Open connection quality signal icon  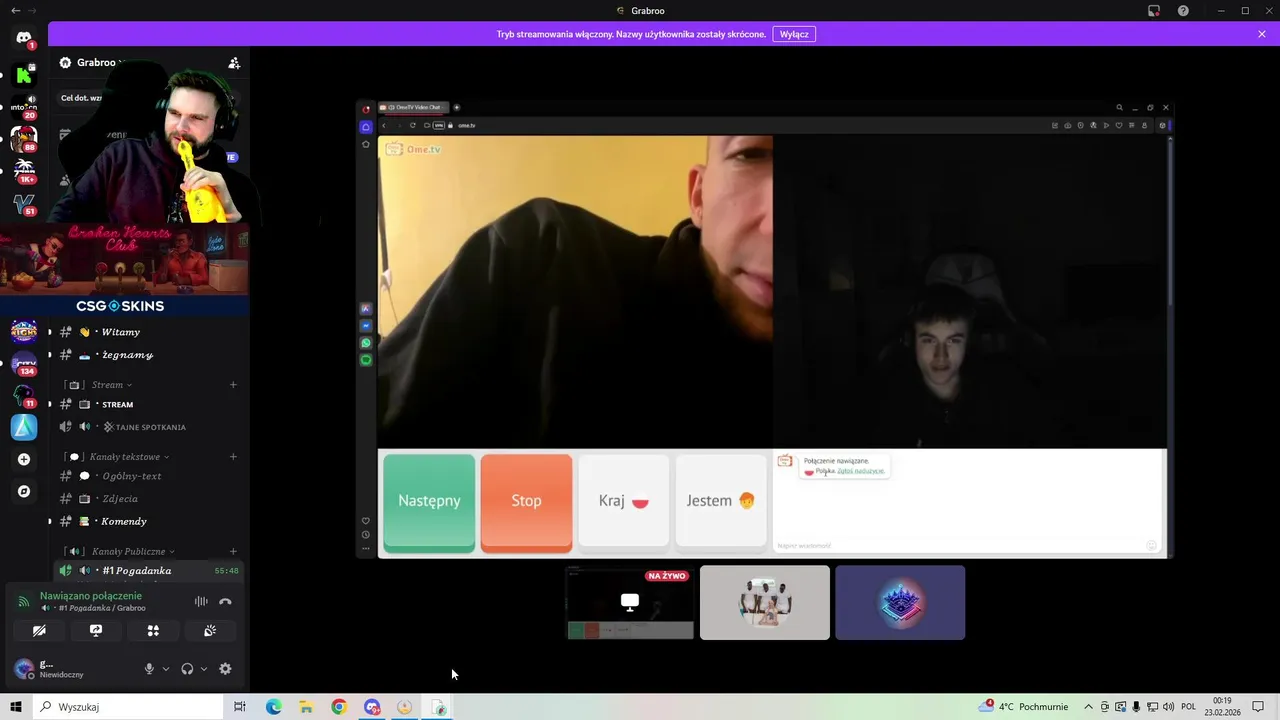coord(24,602)
